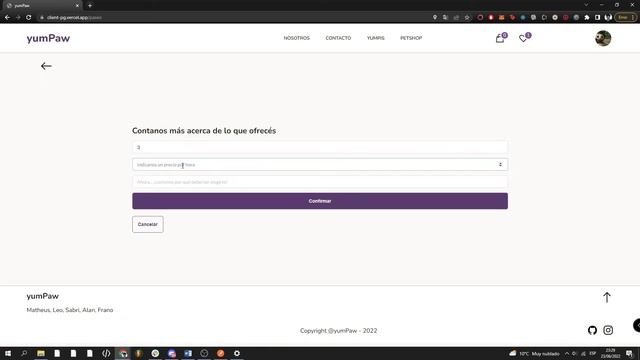Click the user profile avatar

click(603, 38)
